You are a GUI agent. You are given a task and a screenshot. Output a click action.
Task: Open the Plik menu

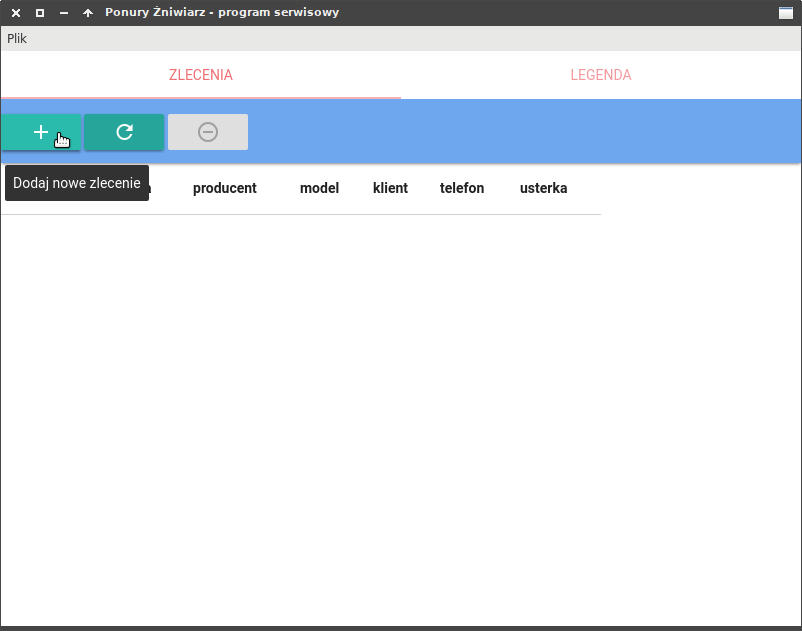[x=17, y=39]
